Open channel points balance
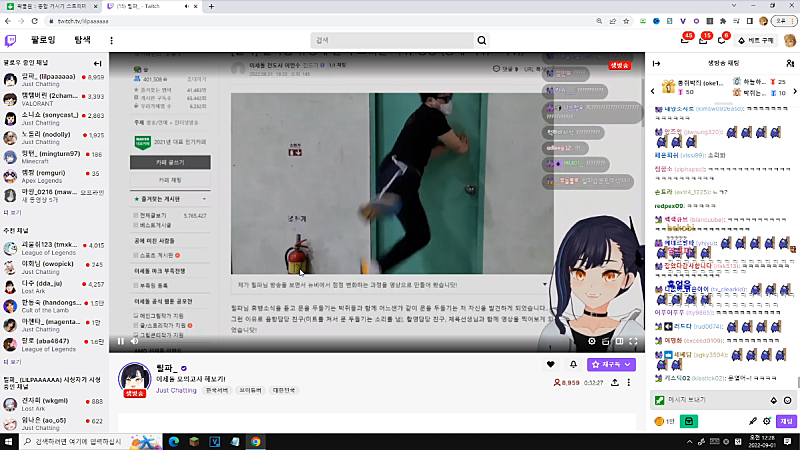800x450 pixels. (664, 421)
